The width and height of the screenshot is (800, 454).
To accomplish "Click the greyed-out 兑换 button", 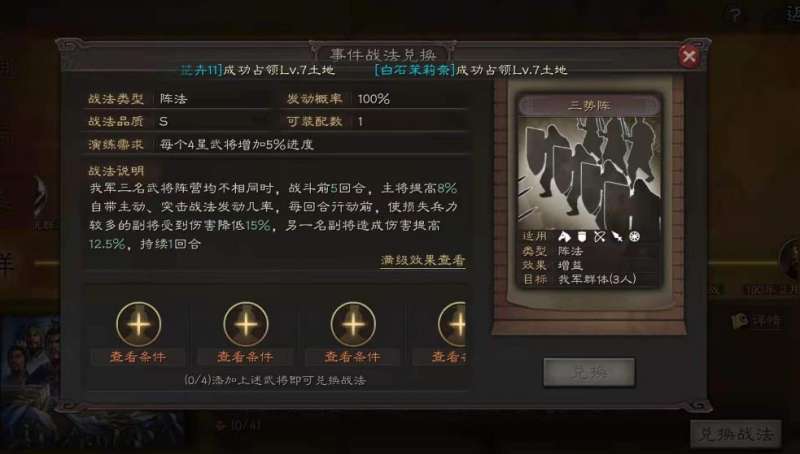I will click(589, 373).
